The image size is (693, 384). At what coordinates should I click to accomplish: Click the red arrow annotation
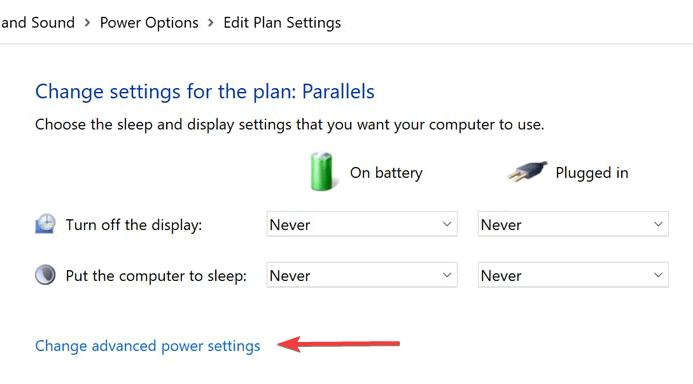(339, 344)
